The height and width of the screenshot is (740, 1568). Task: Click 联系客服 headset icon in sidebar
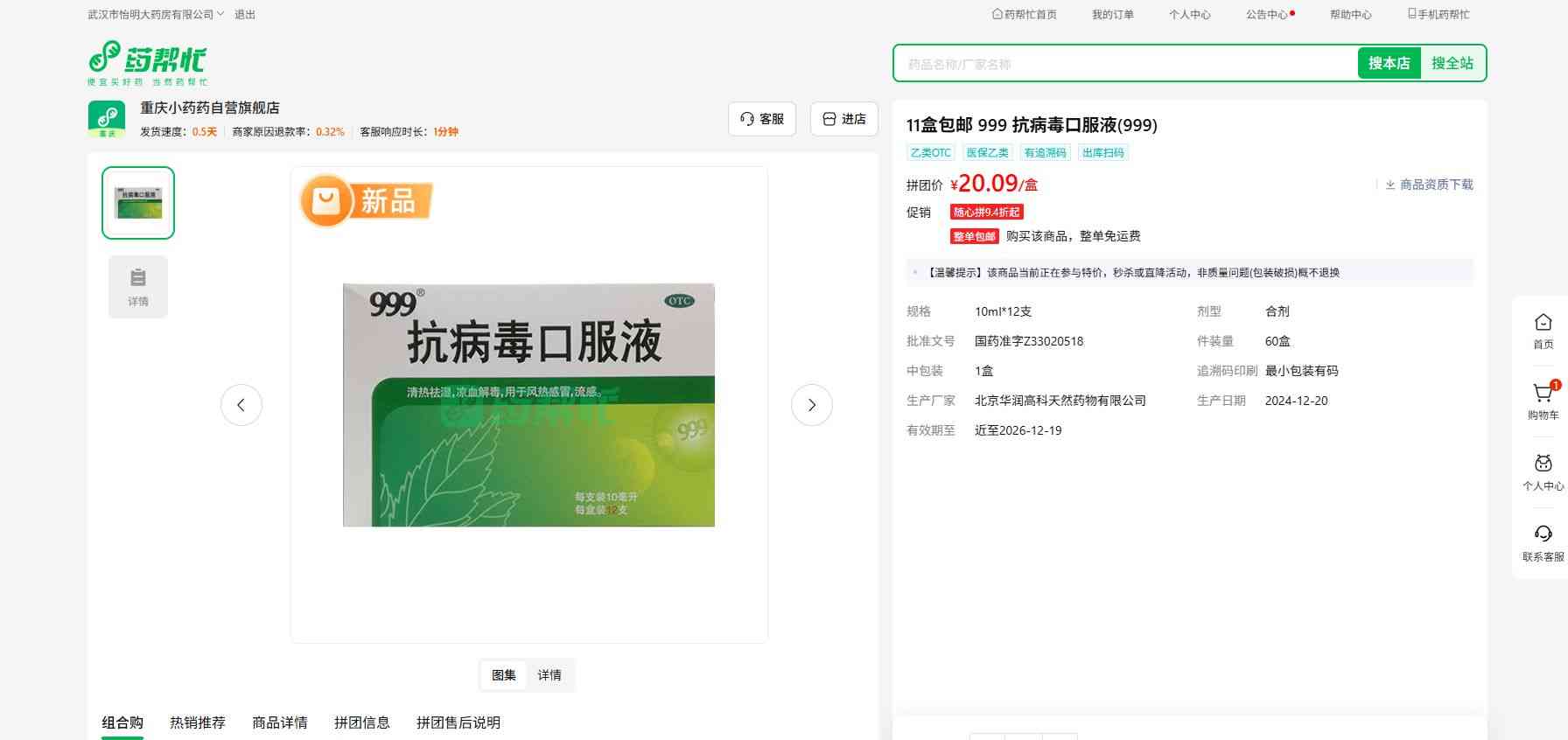[x=1543, y=534]
